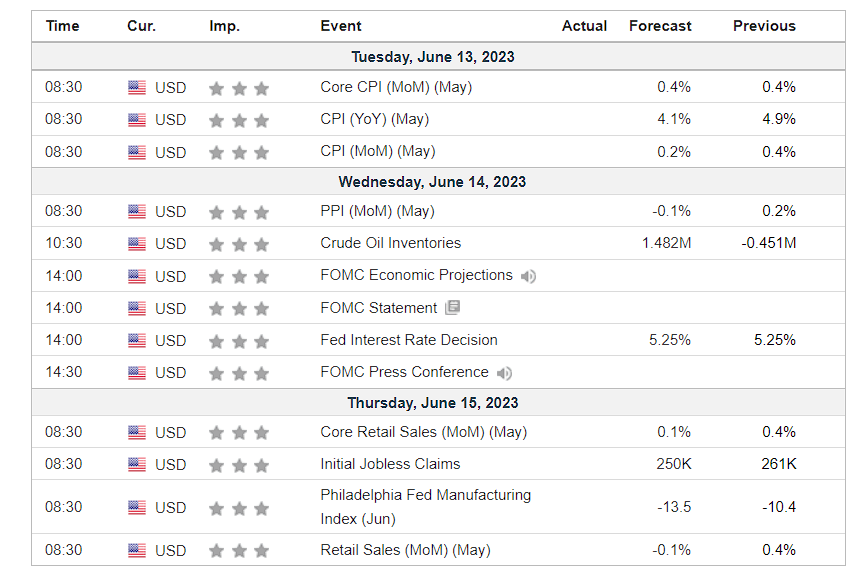Click the Wednesday, June 14, 2023 date row
The image size is (865, 588).
pos(438,181)
